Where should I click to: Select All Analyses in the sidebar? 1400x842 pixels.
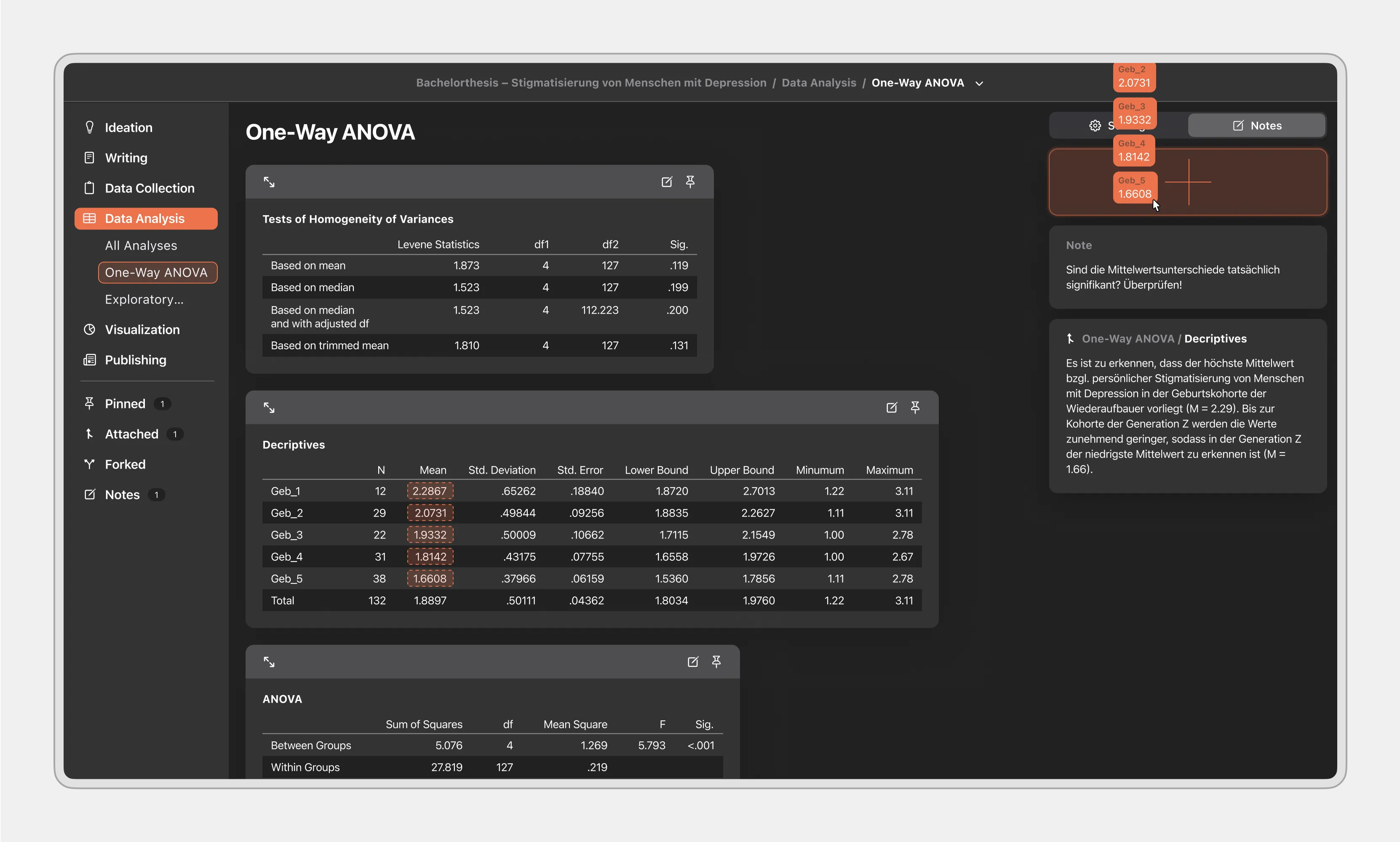click(141, 246)
